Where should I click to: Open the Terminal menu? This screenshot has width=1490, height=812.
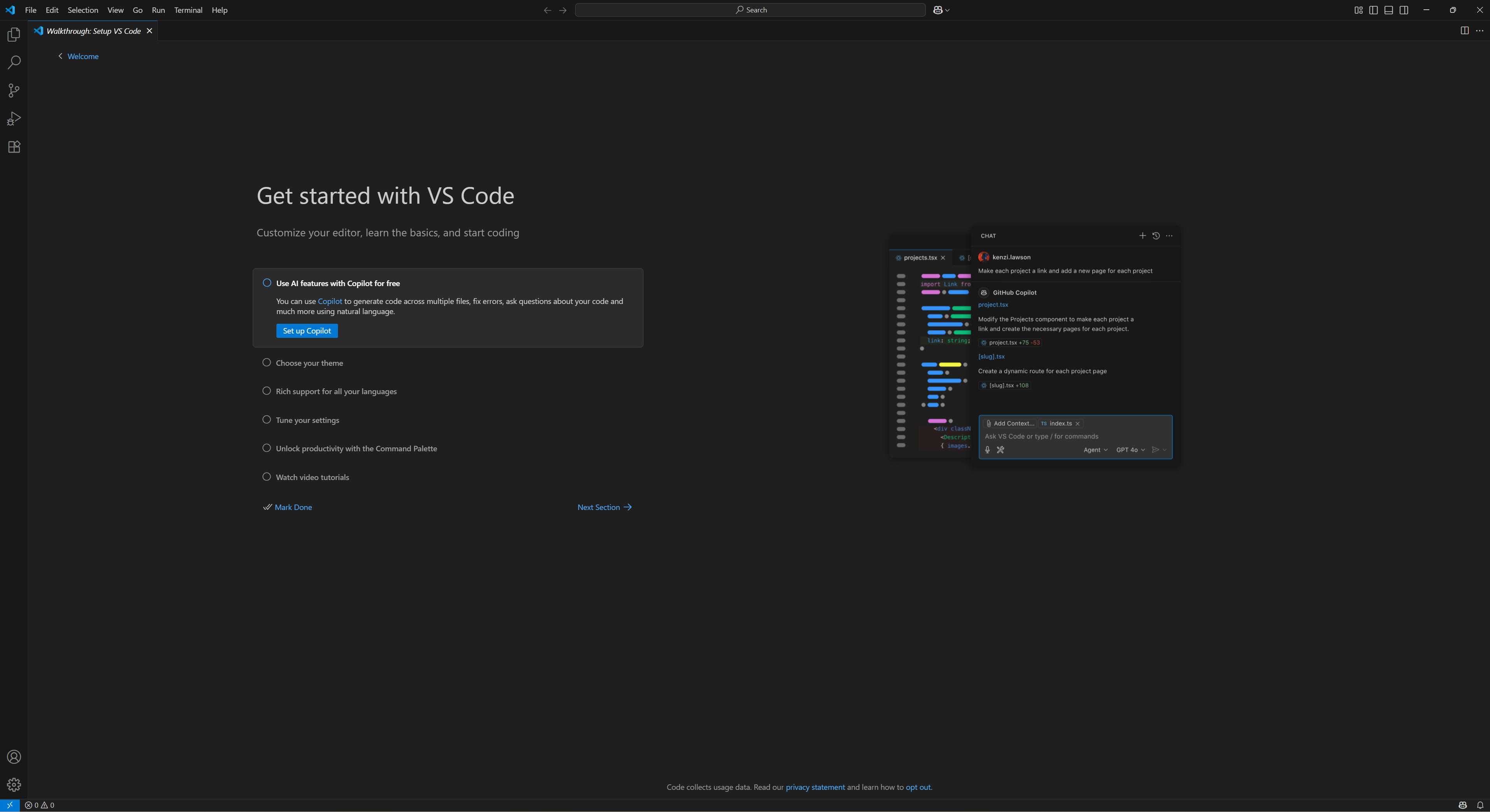[x=188, y=10]
